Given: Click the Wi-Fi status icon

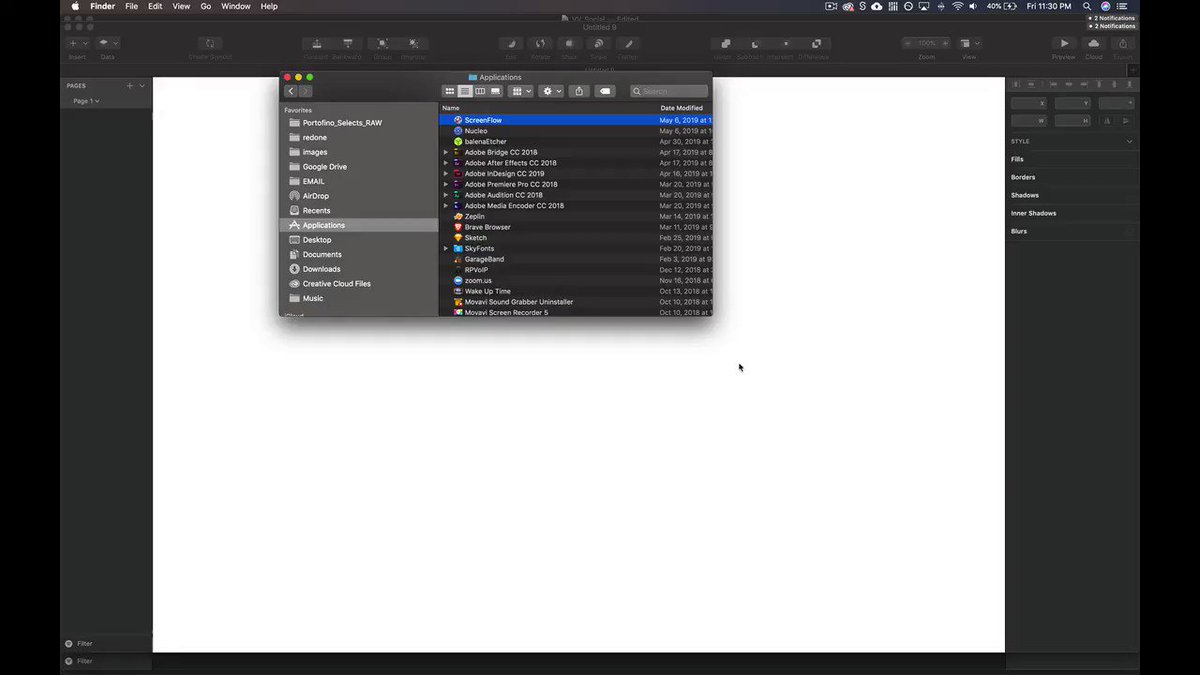Looking at the screenshot, I should click(x=958, y=6).
